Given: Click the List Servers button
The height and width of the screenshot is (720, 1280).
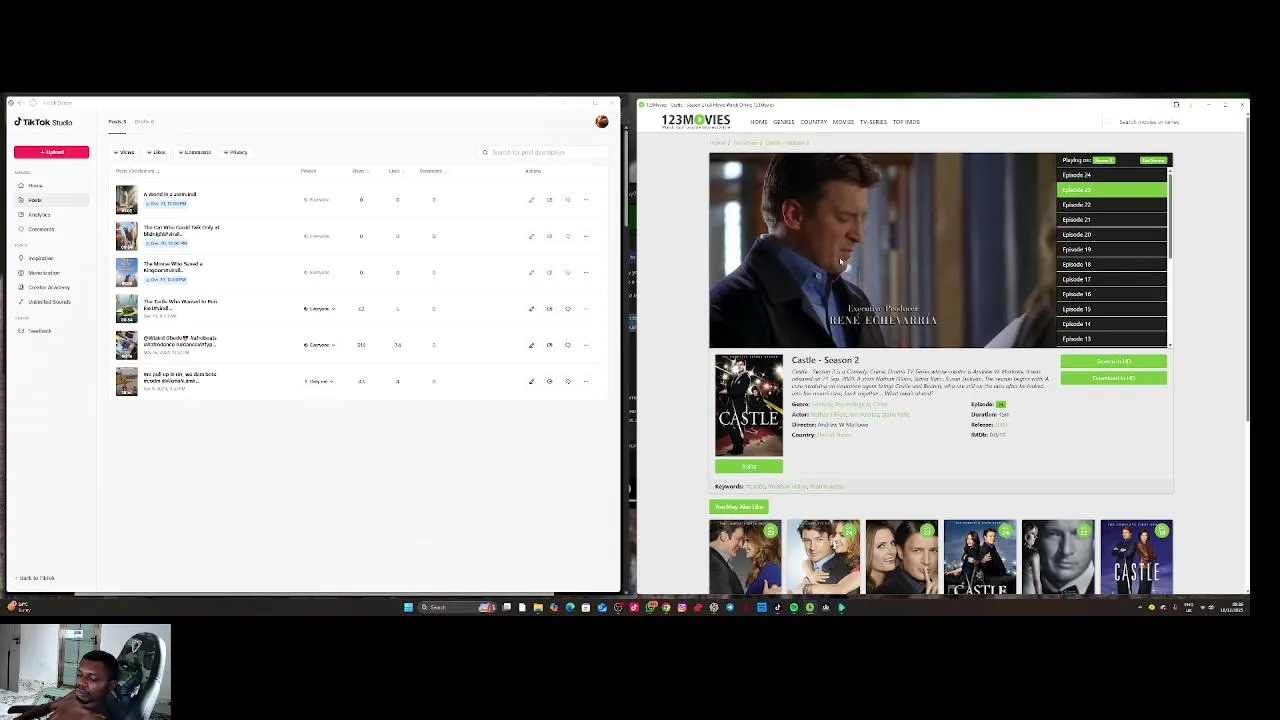Looking at the screenshot, I should (x=1153, y=160).
